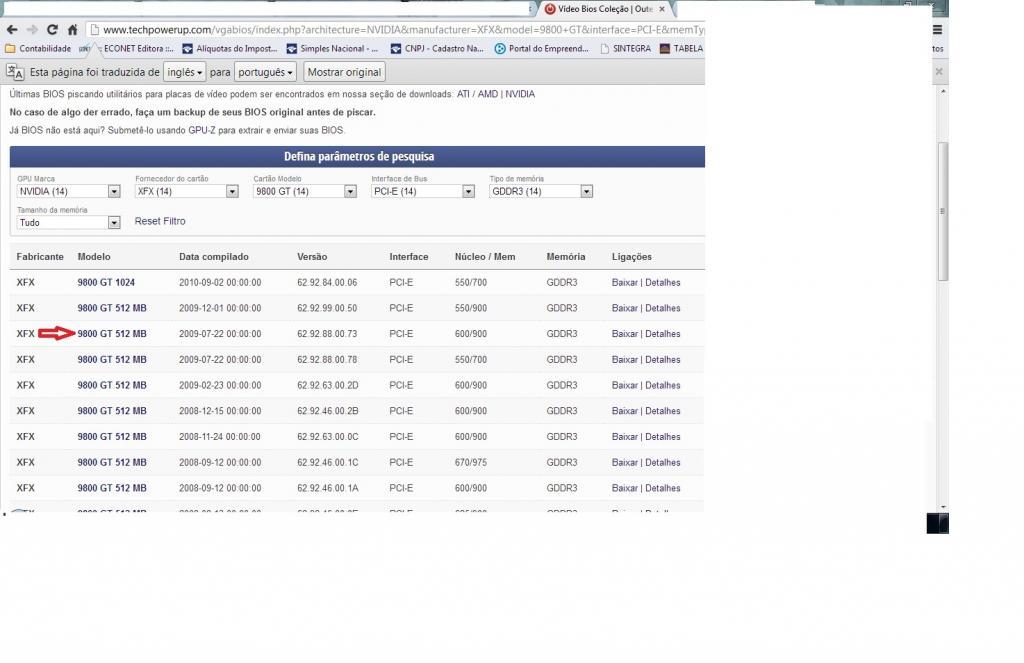Click the Versão column header
1024x663 pixels.
[312, 257]
